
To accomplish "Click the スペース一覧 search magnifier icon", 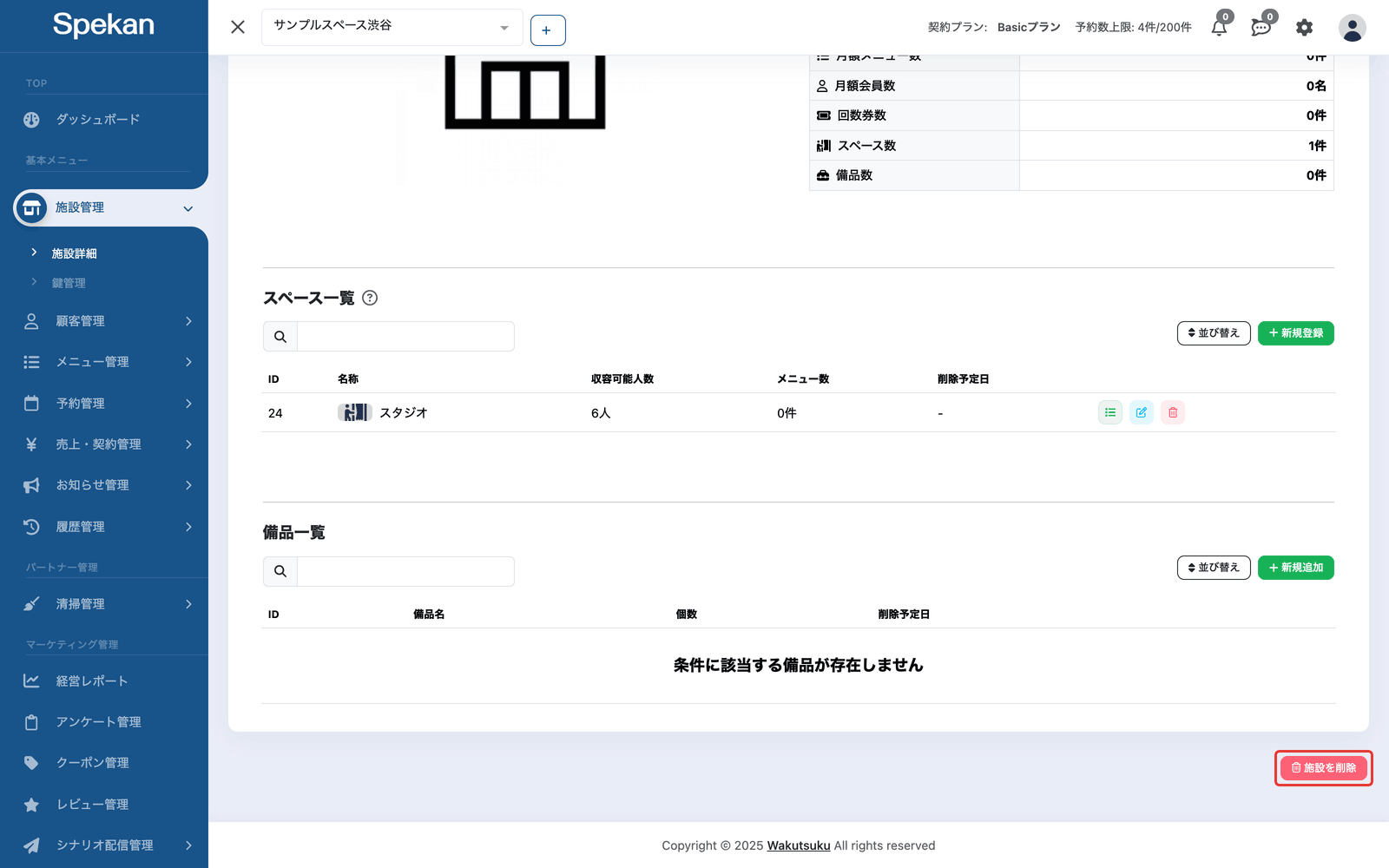I will (280, 337).
